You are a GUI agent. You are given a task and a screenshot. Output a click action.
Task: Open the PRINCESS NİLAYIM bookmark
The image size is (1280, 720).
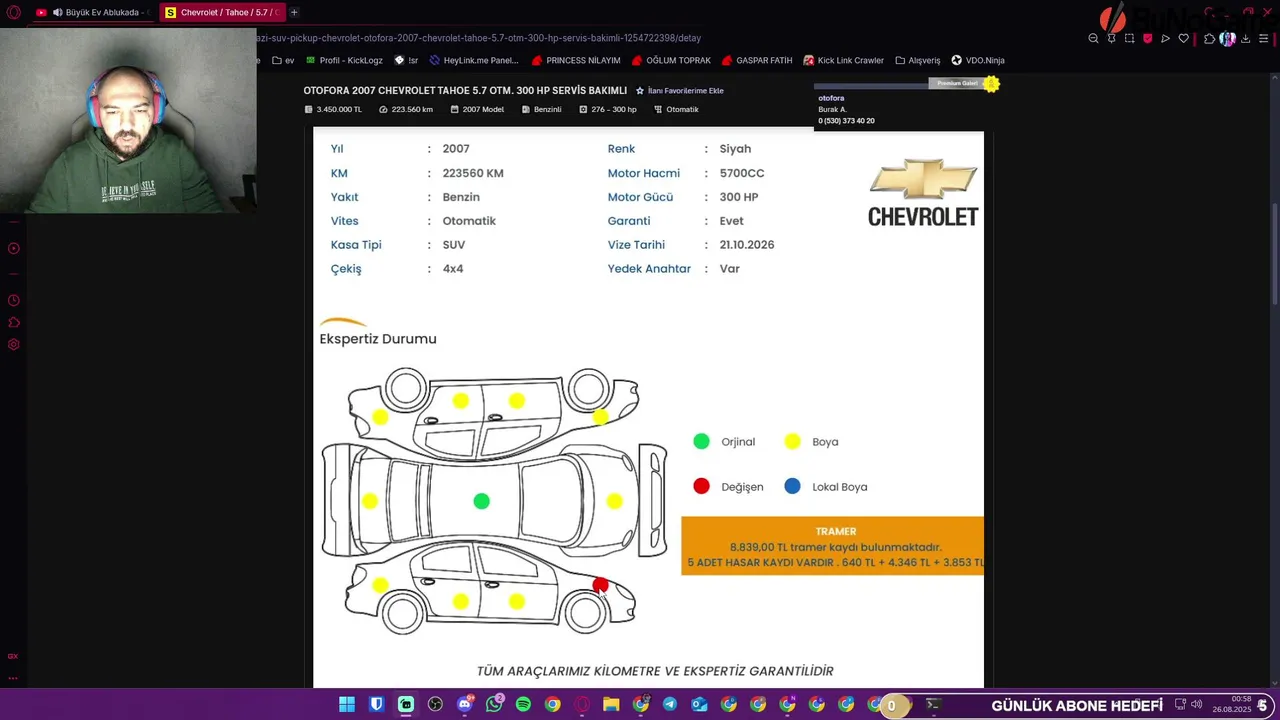pos(576,60)
